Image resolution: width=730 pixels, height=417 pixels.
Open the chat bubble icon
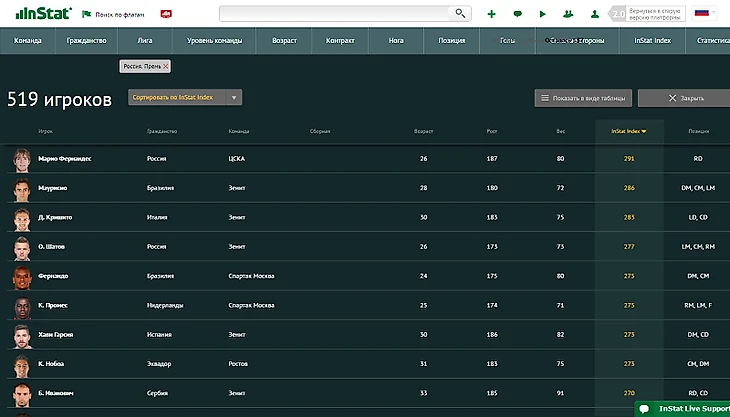[x=517, y=14]
